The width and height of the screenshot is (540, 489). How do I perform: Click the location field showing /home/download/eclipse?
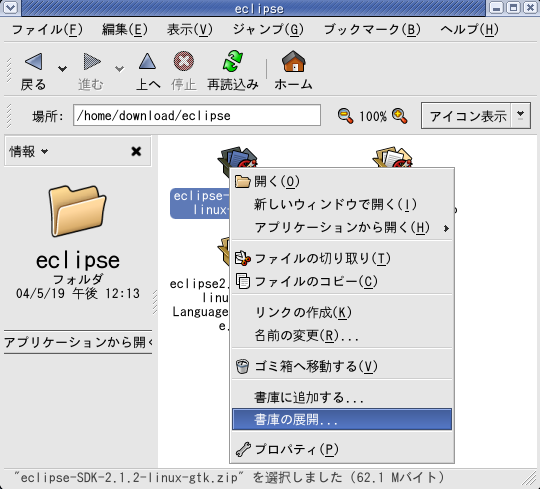(x=197, y=115)
